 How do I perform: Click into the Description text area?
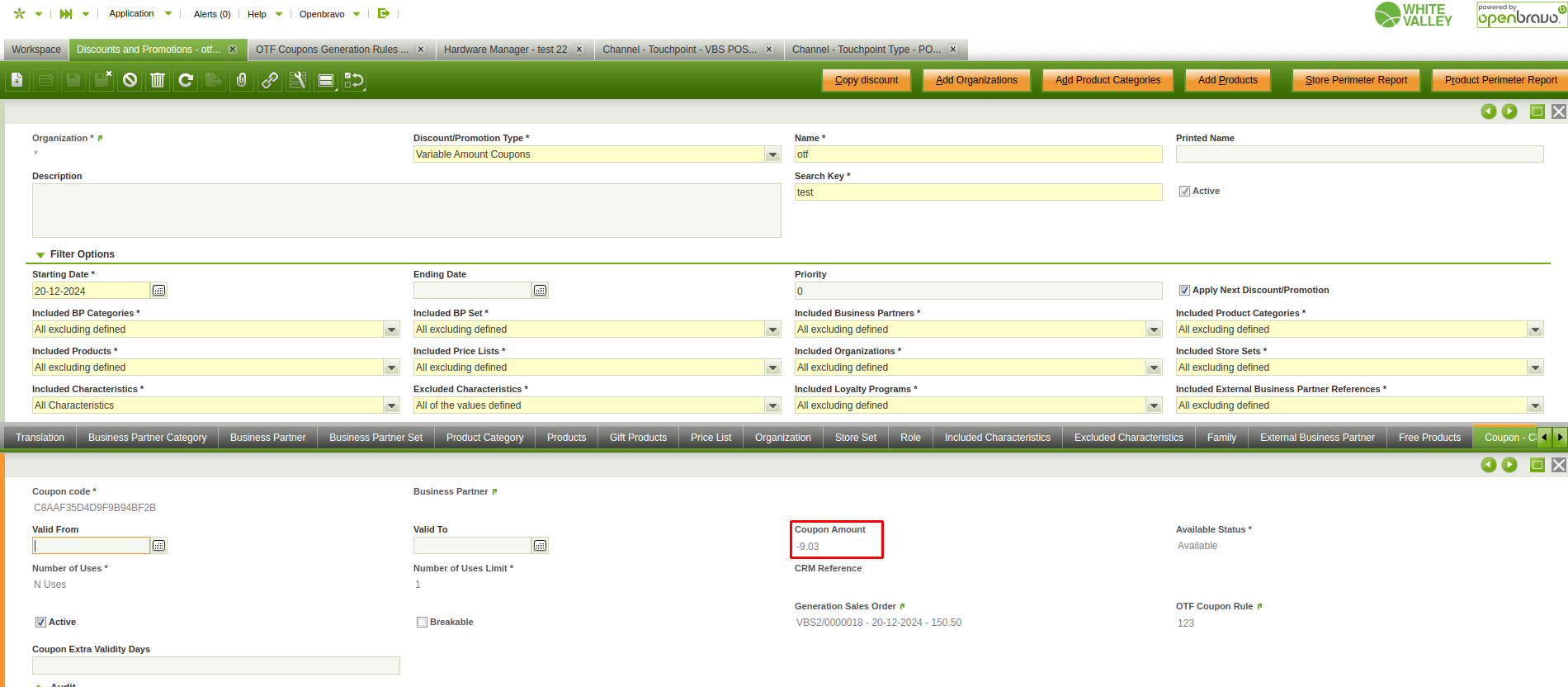click(406, 211)
